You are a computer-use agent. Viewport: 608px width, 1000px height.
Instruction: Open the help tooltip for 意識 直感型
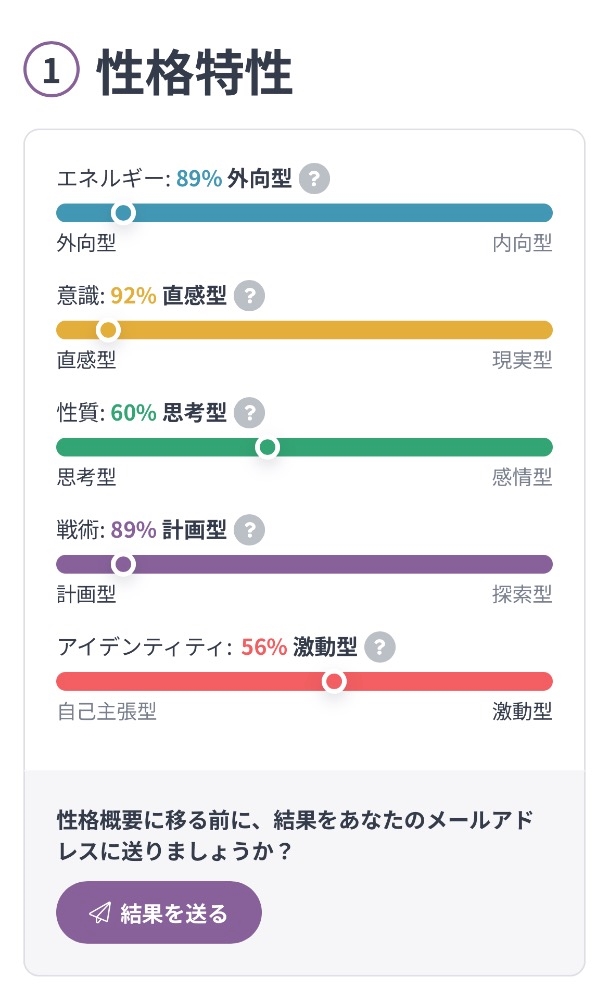coord(249,296)
